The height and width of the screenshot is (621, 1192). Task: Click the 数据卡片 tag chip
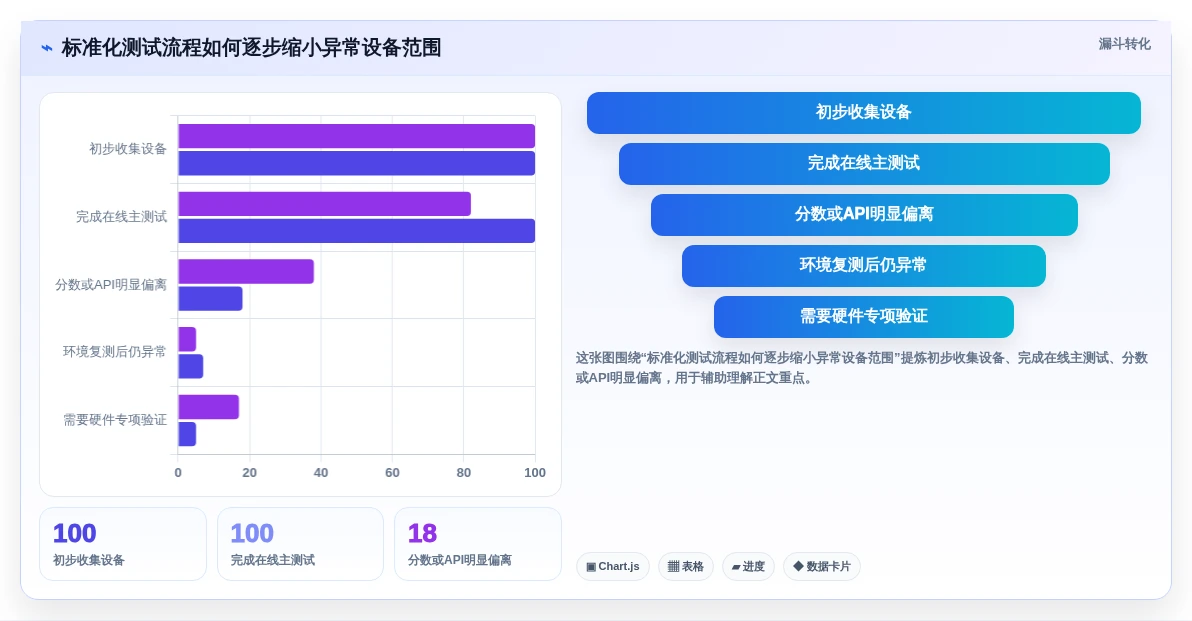pyautogui.click(x=822, y=566)
